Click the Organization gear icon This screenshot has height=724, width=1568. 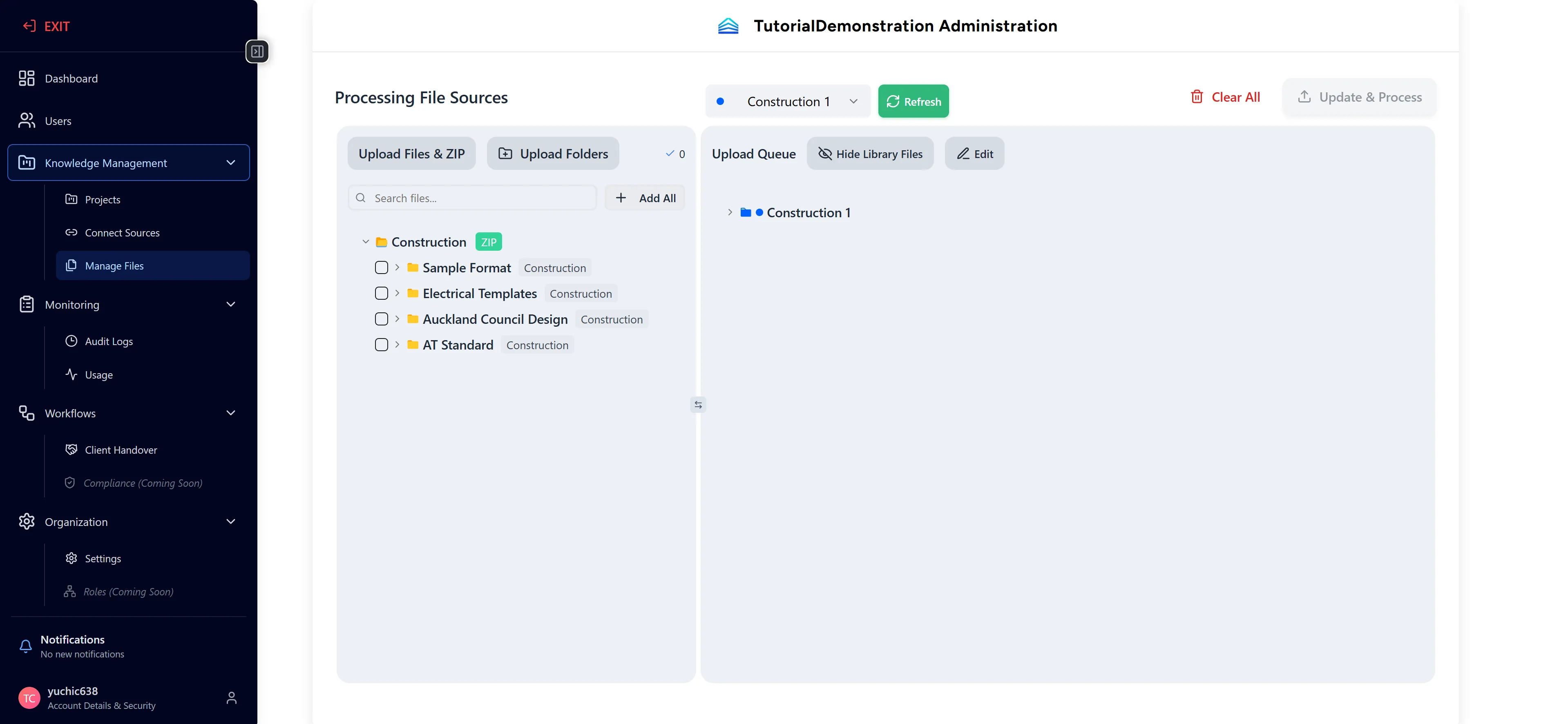[27, 521]
